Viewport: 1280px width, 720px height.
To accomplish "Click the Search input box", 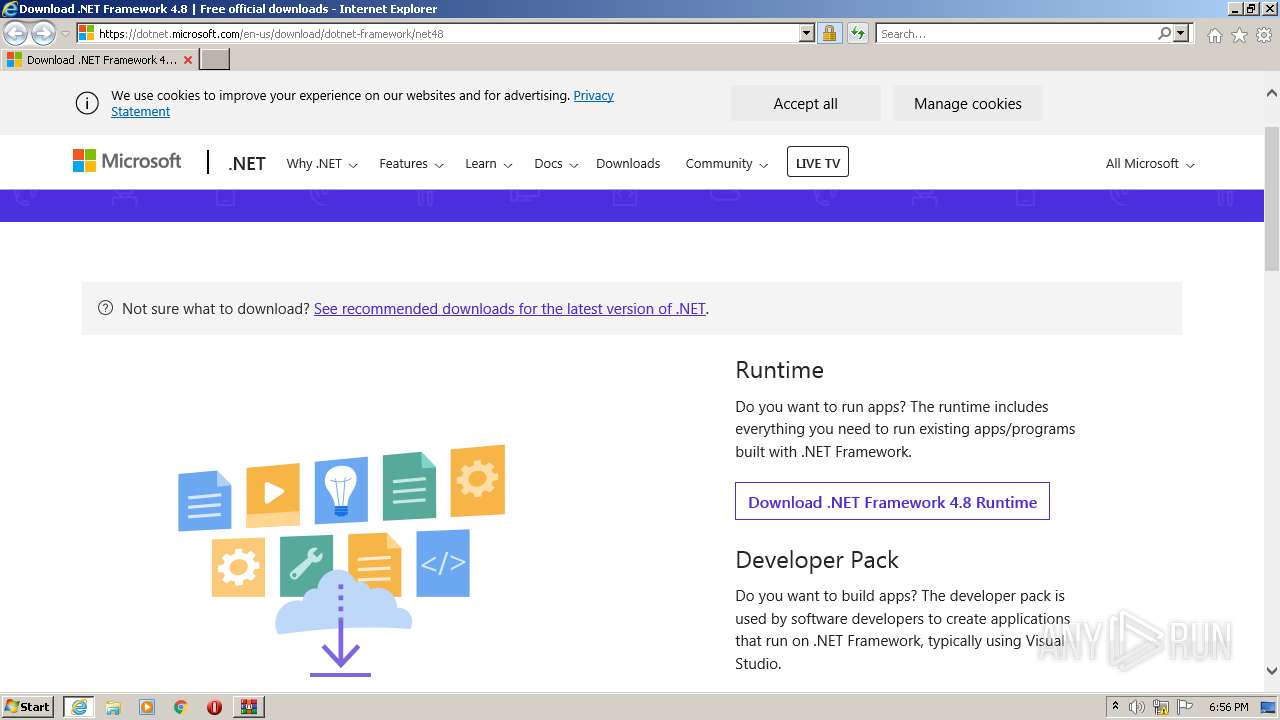I will (x=1016, y=34).
